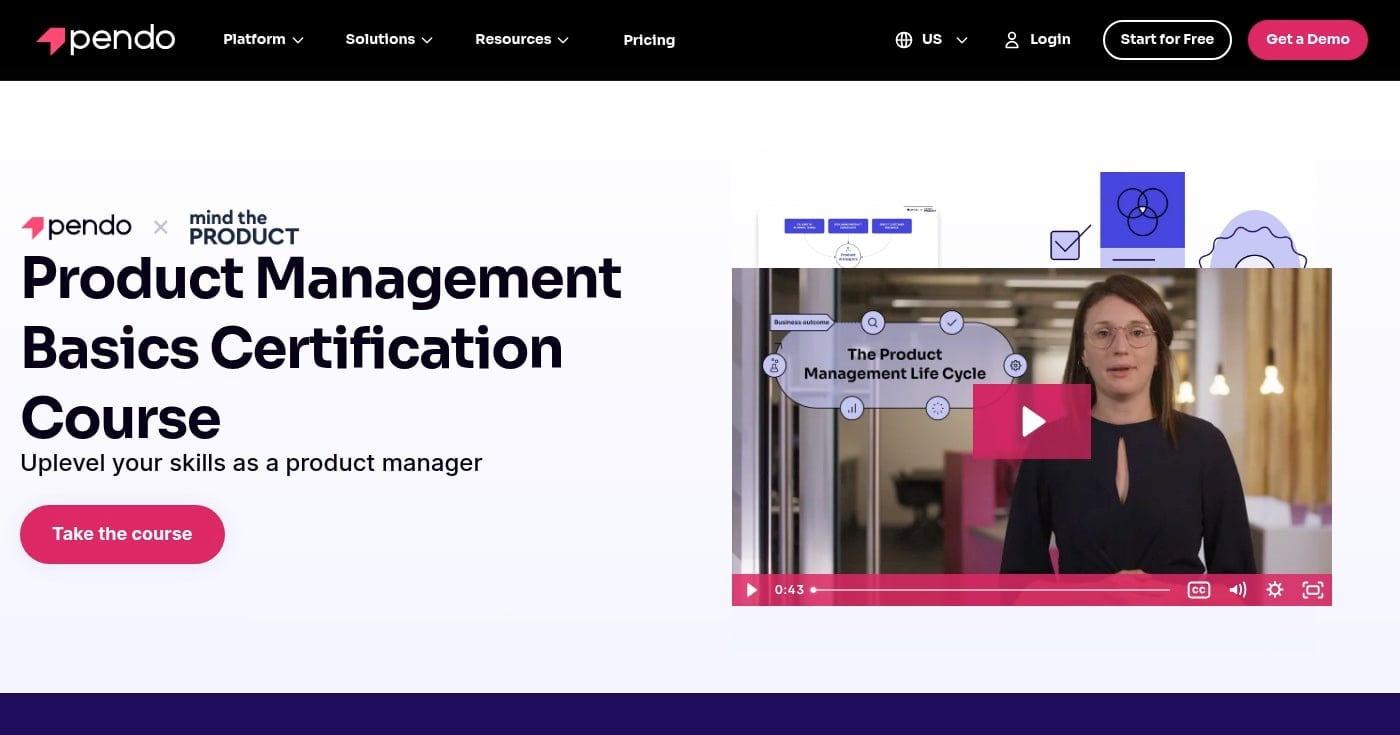Image resolution: width=1400 pixels, height=735 pixels.
Task: Open the Resources menu
Action: (x=522, y=40)
